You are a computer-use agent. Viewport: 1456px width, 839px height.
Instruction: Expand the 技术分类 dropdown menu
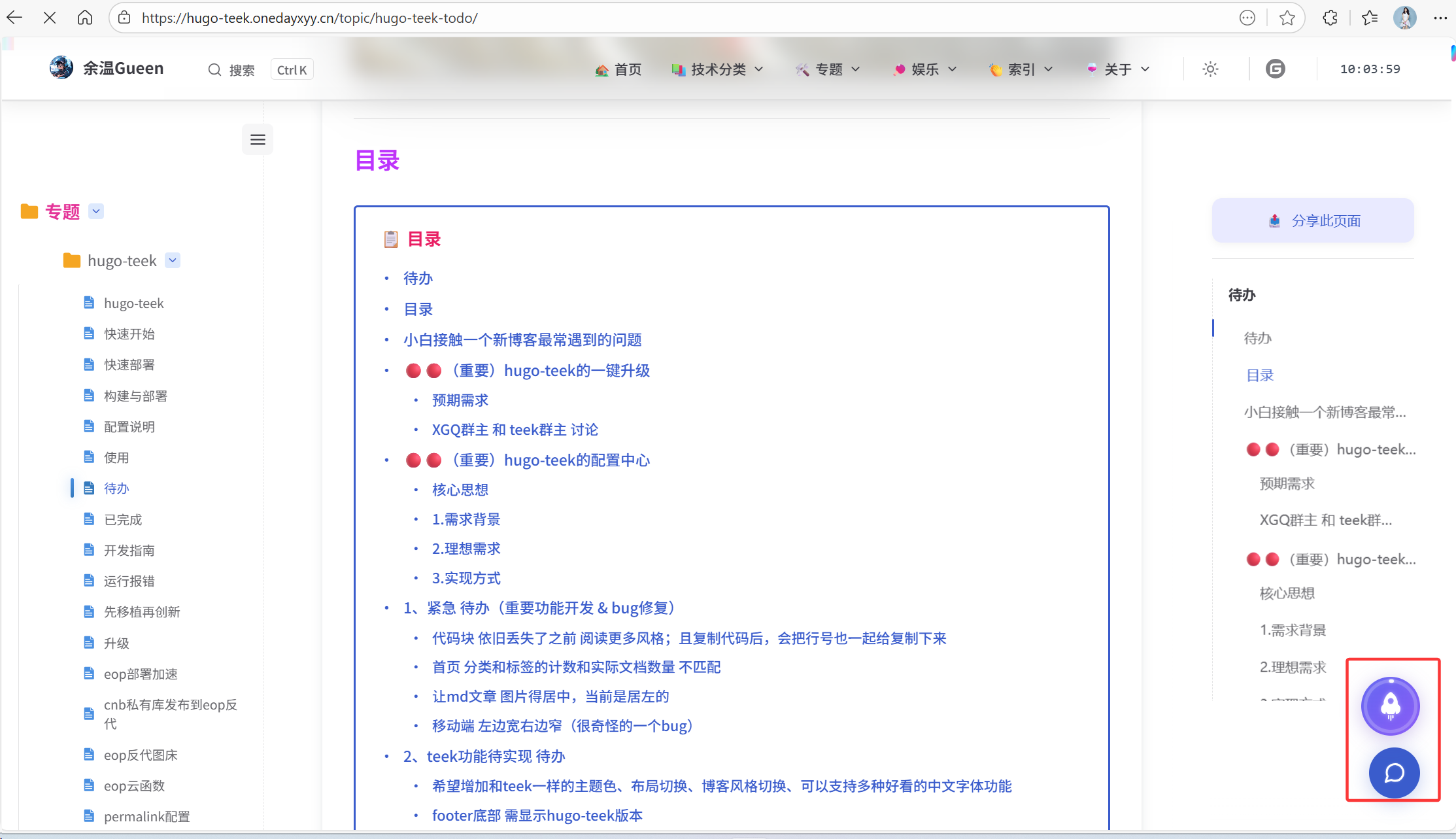pyautogui.click(x=718, y=69)
